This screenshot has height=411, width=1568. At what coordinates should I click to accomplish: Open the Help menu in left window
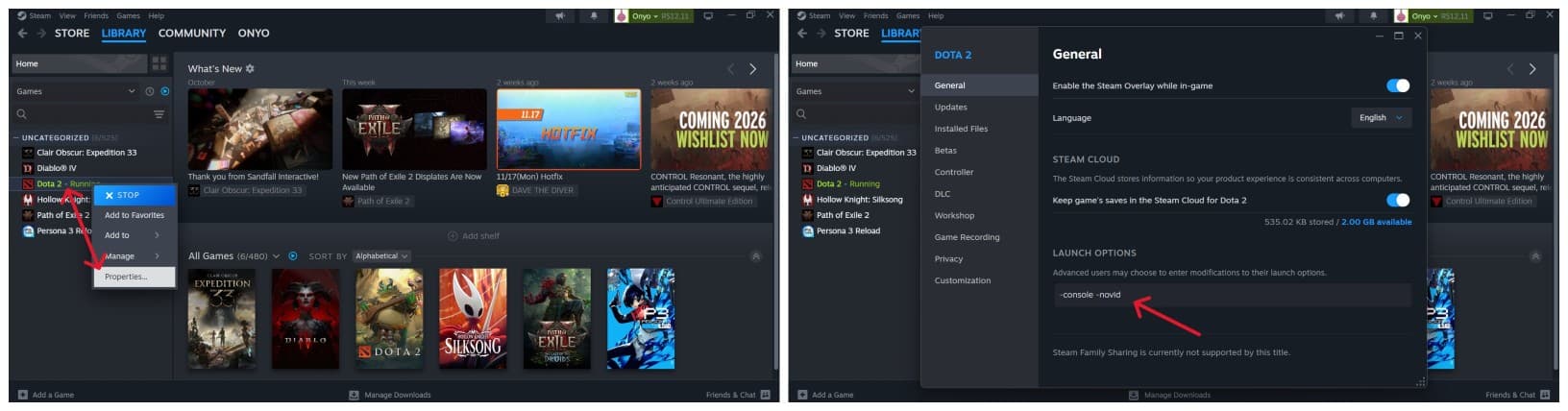(157, 15)
